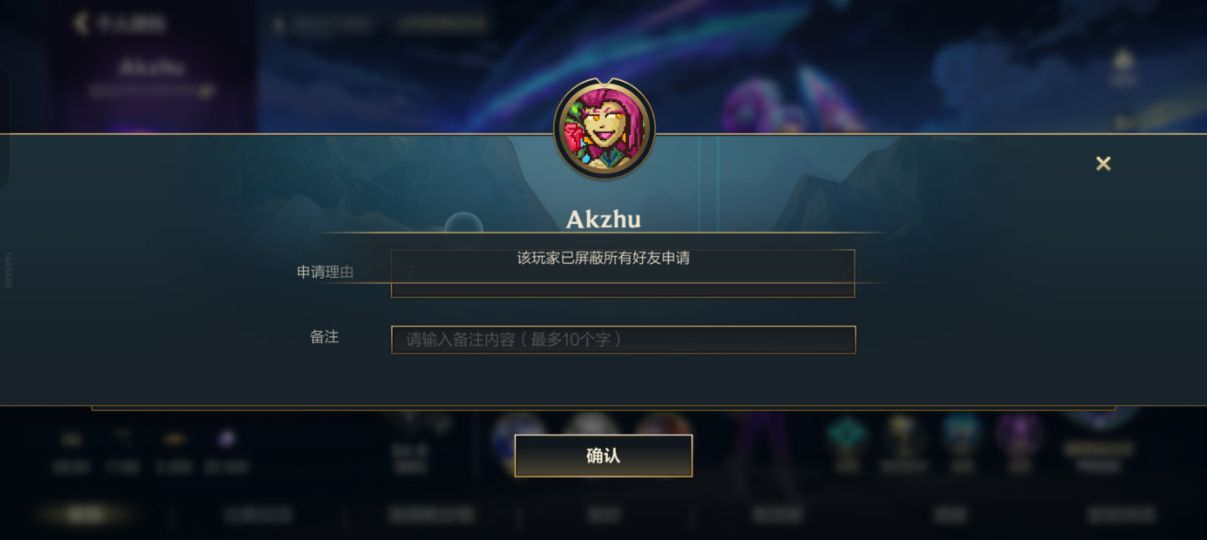The width and height of the screenshot is (1207, 540).
Task: Open the highlighted first bottom tab
Action: point(86,514)
